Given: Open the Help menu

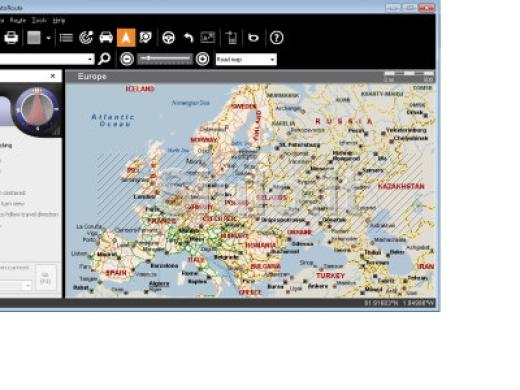Looking at the screenshot, I should (x=59, y=20).
